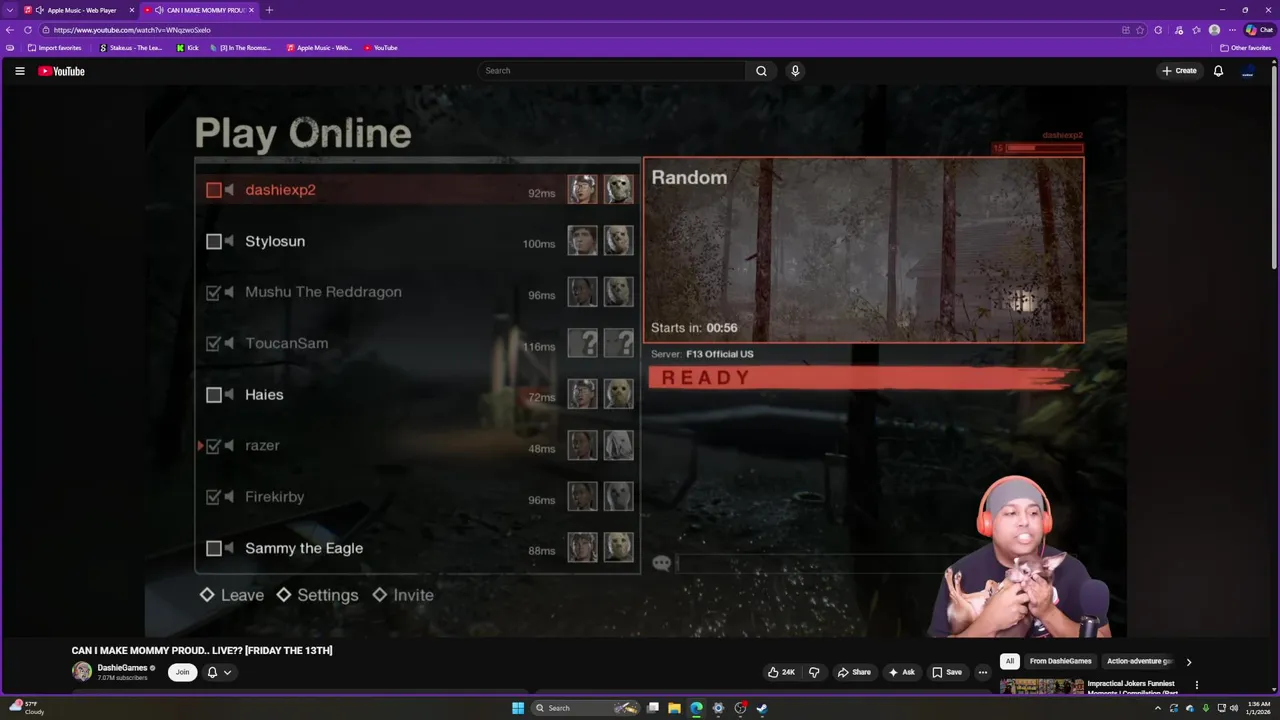
Task: Open DashieGames channel name link
Action: coord(122,667)
